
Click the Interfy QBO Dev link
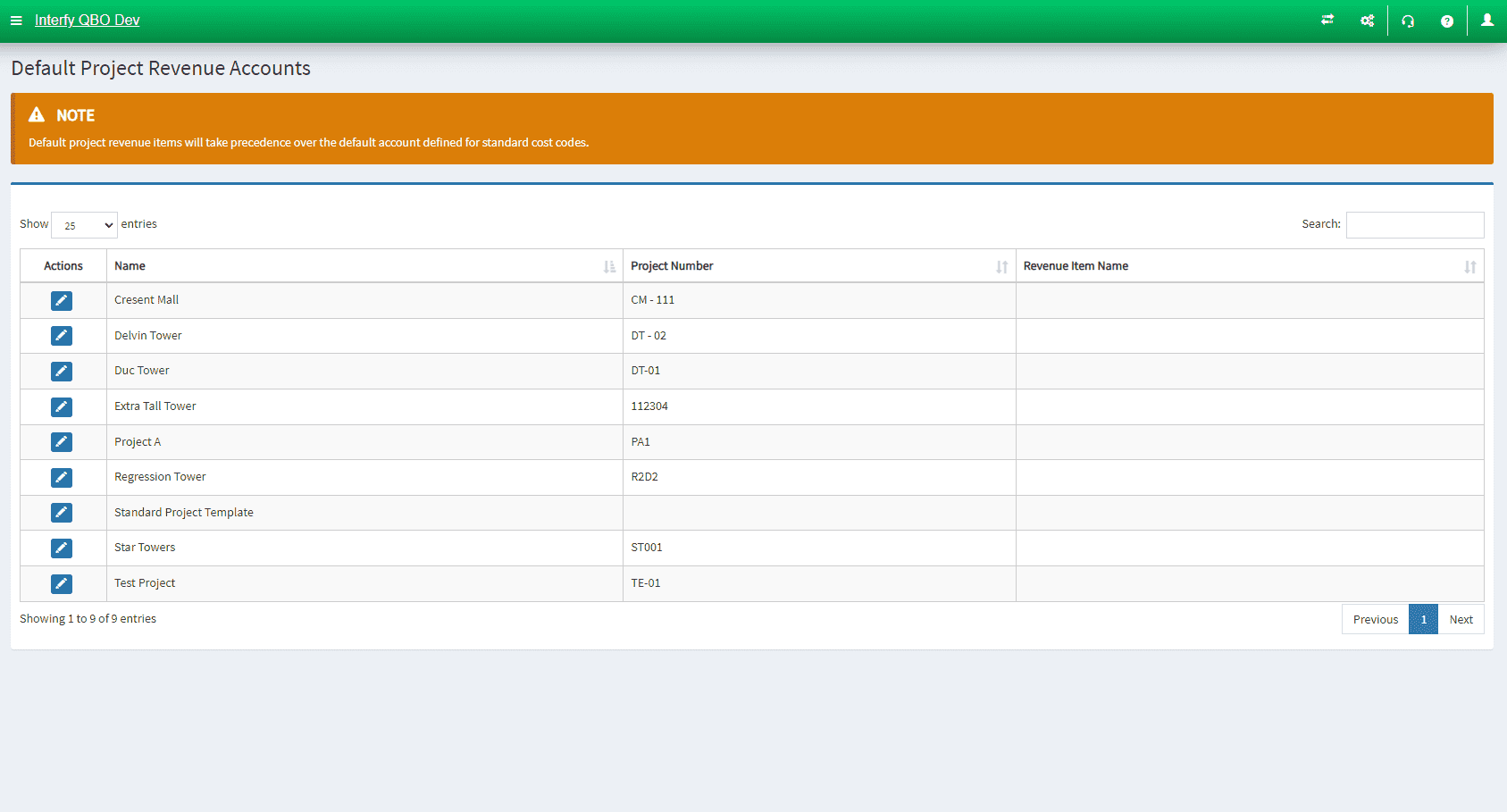87,21
